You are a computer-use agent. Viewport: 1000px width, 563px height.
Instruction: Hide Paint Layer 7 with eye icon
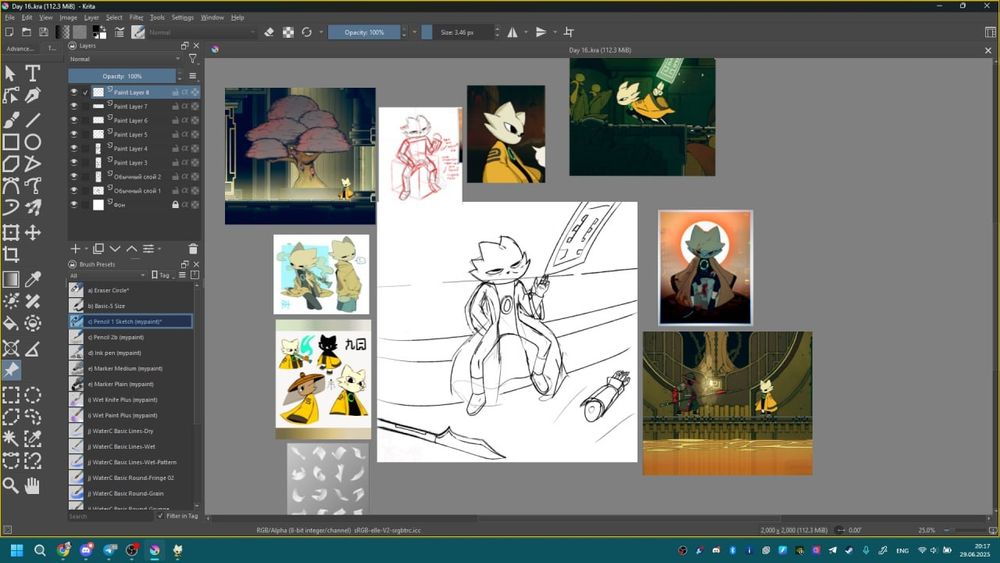tap(74, 106)
